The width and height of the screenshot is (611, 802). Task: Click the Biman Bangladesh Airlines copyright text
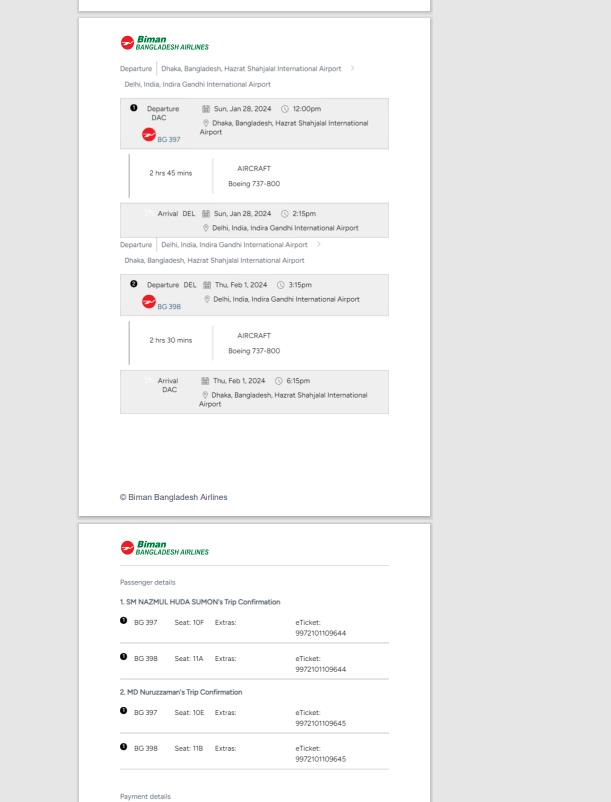(173, 497)
